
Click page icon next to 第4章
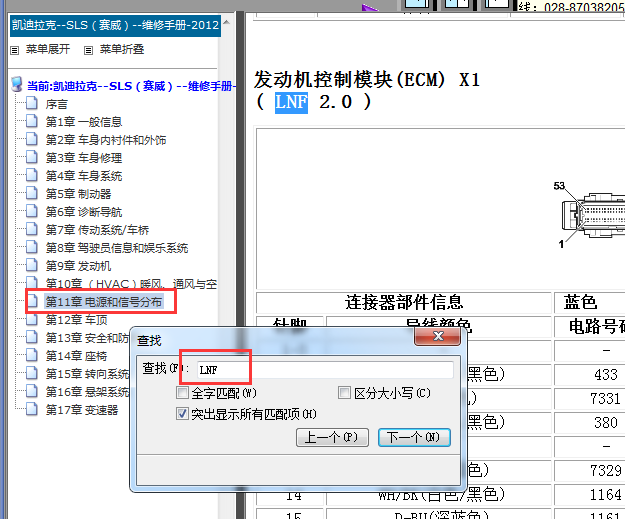pyautogui.click(x=32, y=175)
